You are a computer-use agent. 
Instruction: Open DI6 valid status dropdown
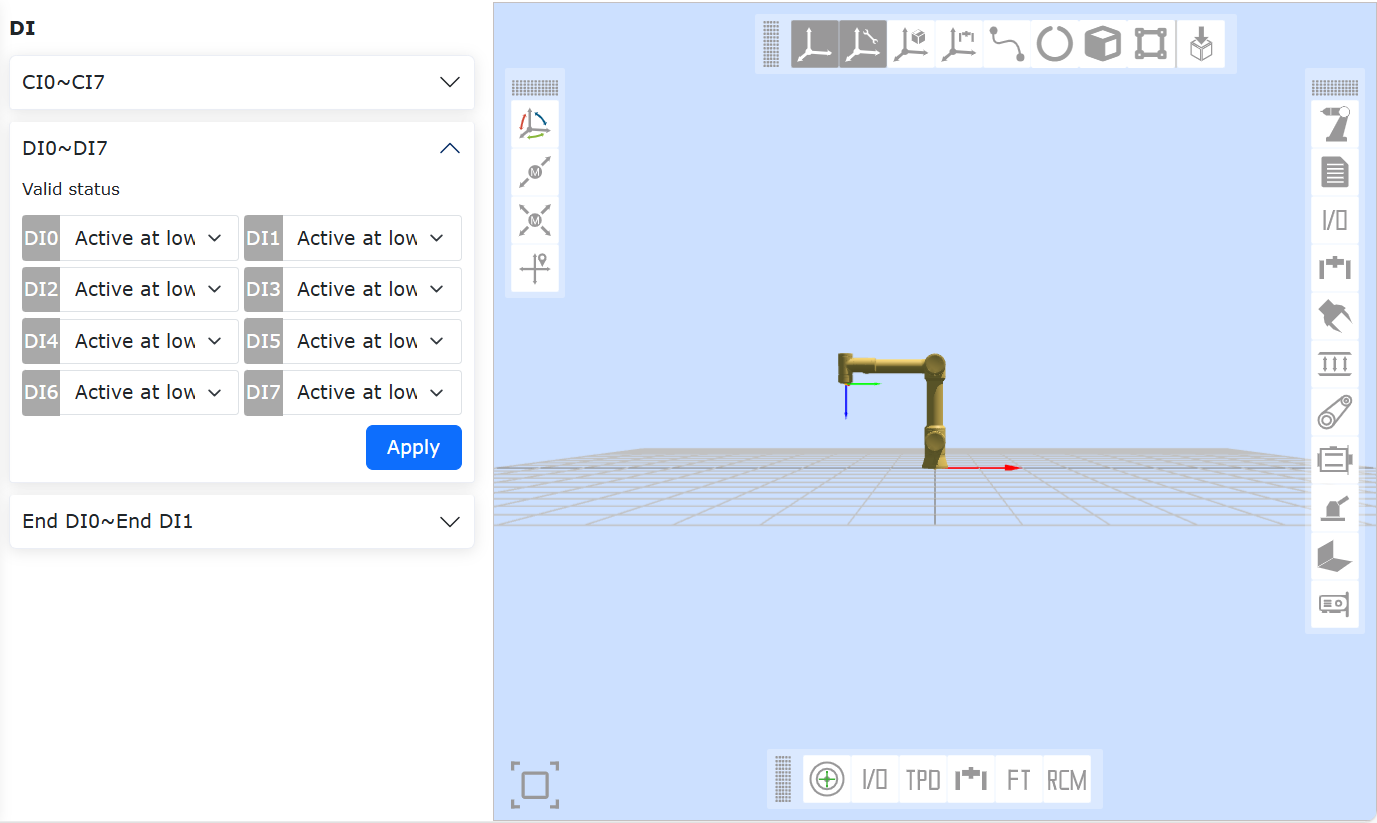[x=149, y=392]
